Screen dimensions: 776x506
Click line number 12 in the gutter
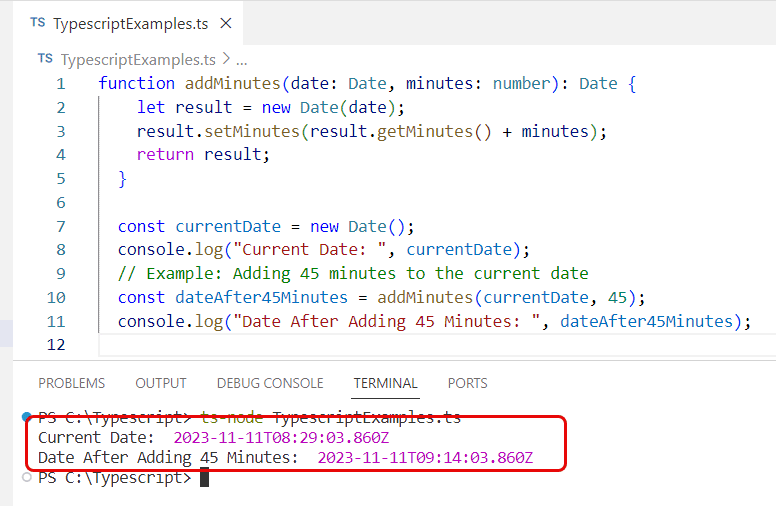pos(56,344)
